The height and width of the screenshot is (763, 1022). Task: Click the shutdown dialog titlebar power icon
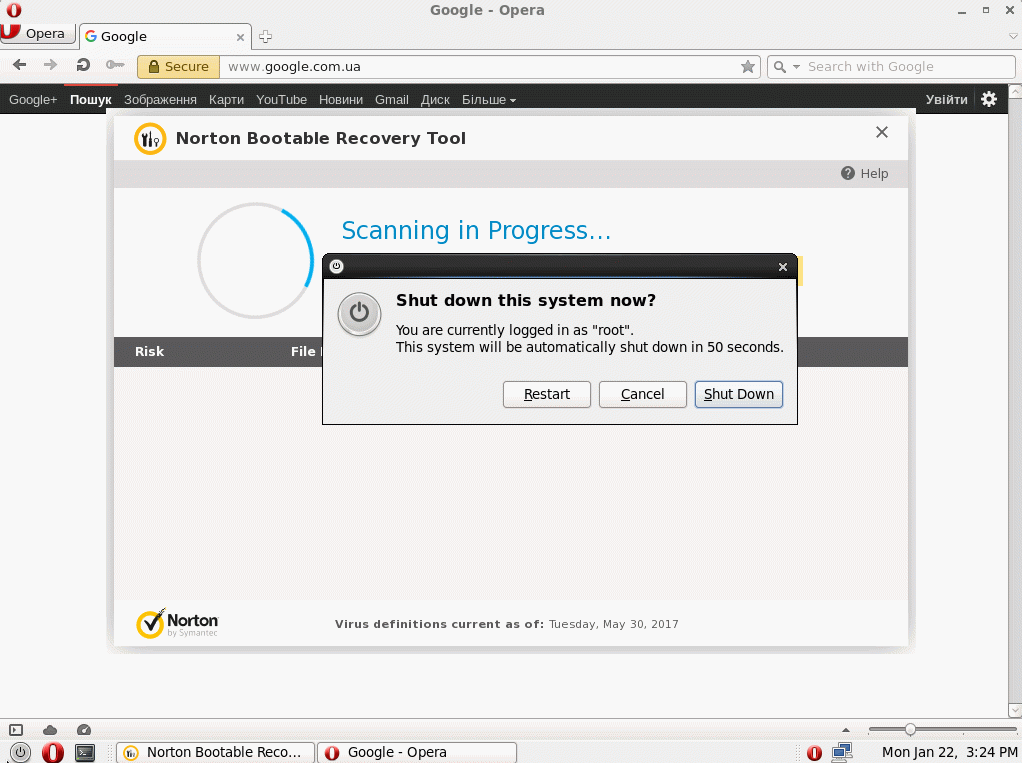(x=336, y=266)
